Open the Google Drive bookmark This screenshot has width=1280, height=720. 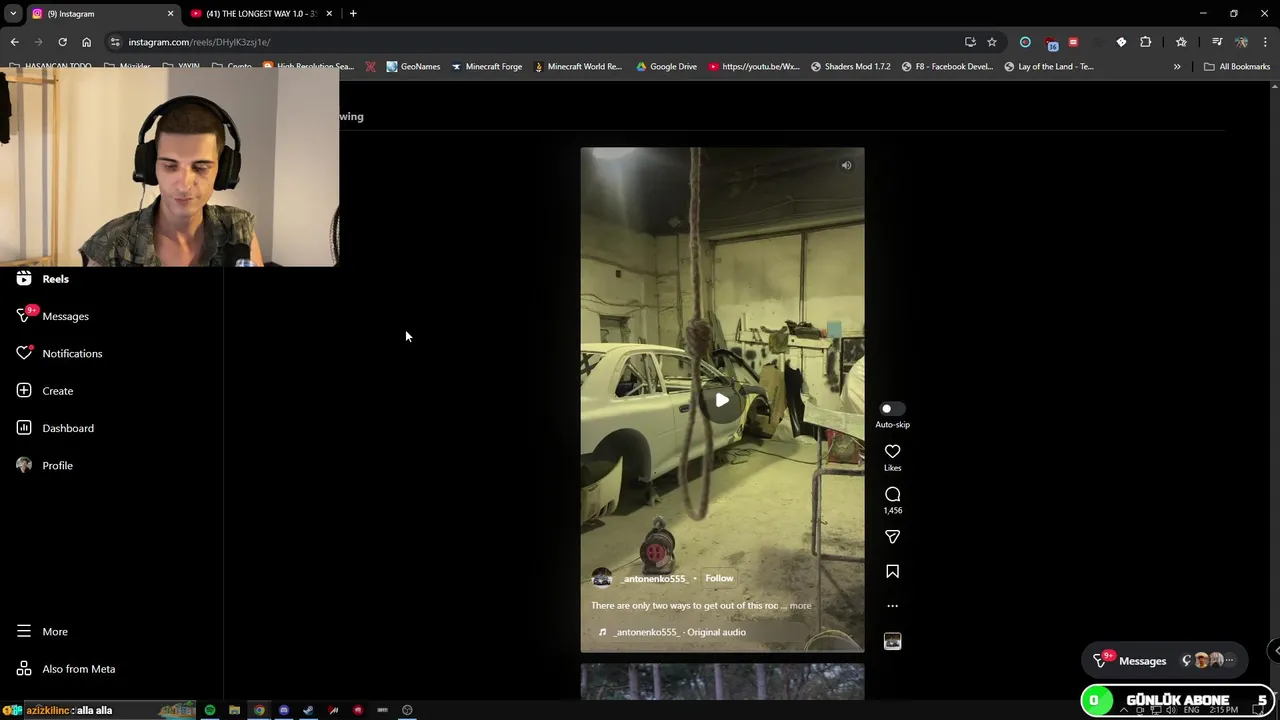point(666,67)
